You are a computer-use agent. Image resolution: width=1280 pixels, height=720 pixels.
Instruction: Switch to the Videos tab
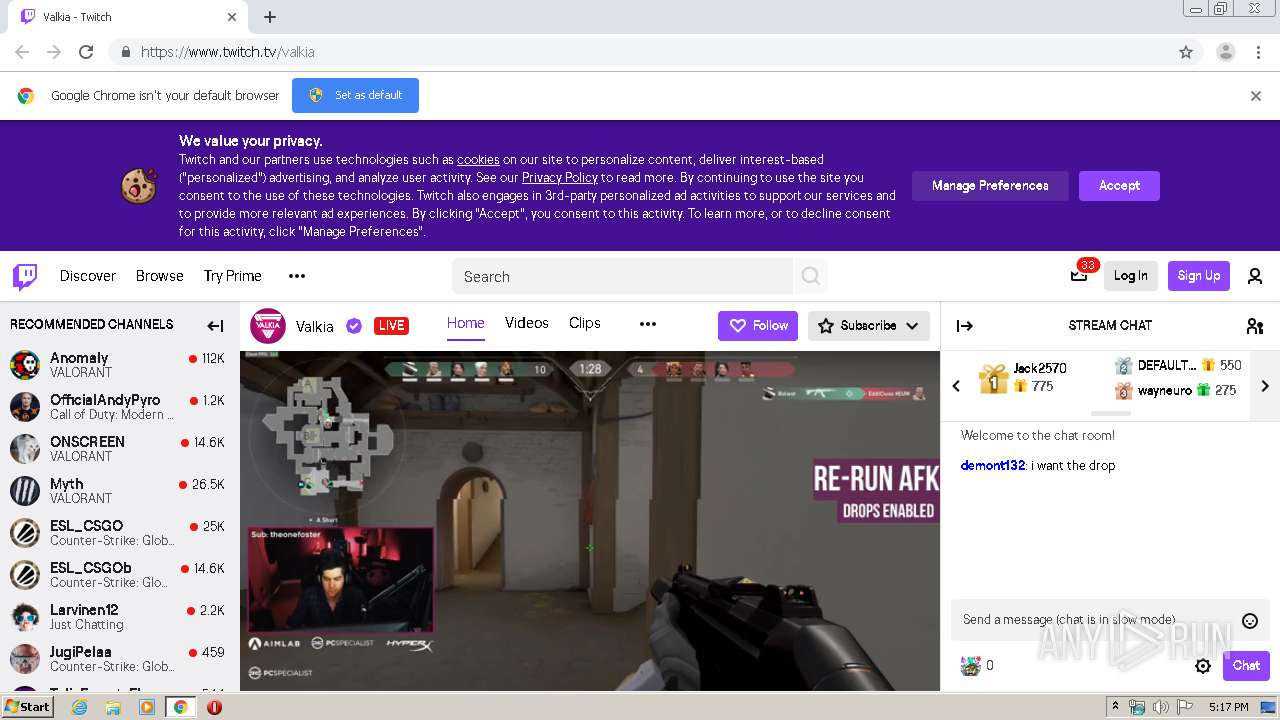[x=527, y=323]
